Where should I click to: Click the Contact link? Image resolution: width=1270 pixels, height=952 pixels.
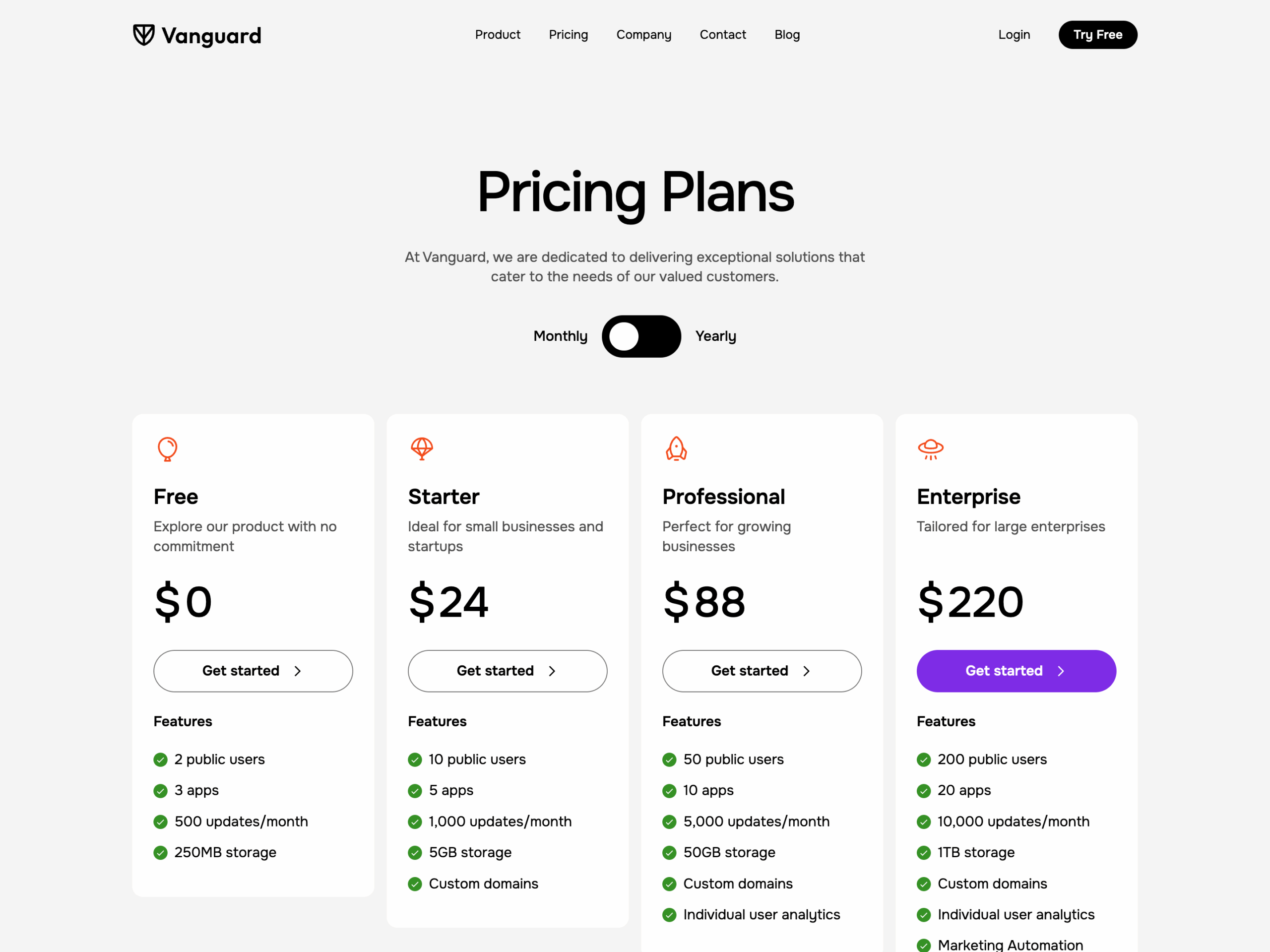(722, 34)
